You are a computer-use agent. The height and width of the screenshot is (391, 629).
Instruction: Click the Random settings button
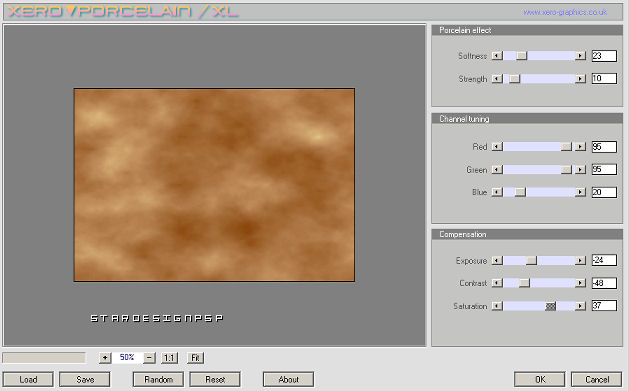point(158,379)
